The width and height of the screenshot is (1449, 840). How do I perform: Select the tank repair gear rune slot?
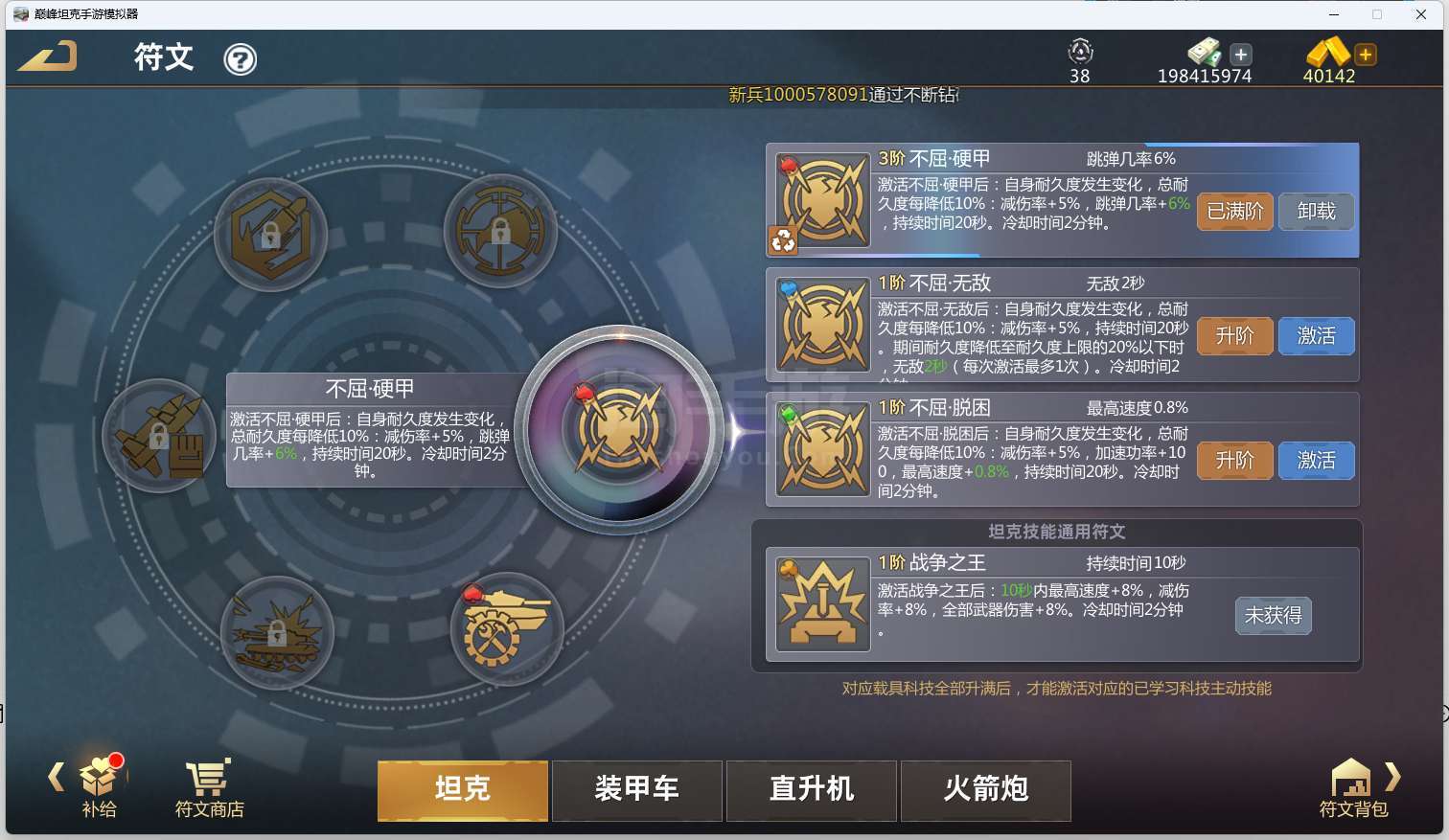click(507, 629)
